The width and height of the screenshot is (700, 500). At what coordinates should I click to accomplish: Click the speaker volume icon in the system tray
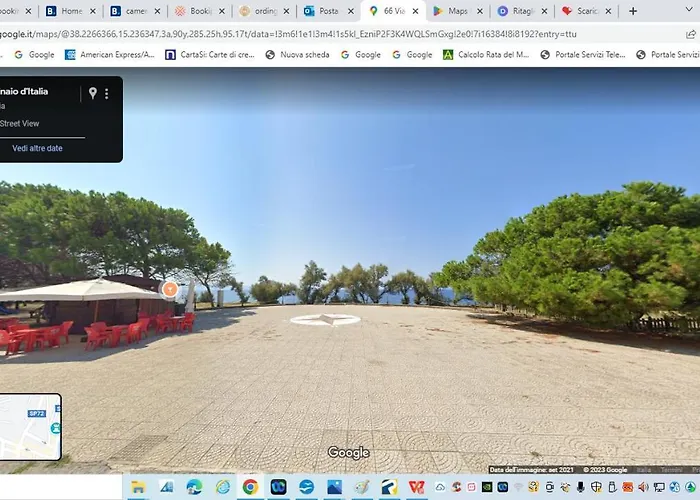coord(643,487)
